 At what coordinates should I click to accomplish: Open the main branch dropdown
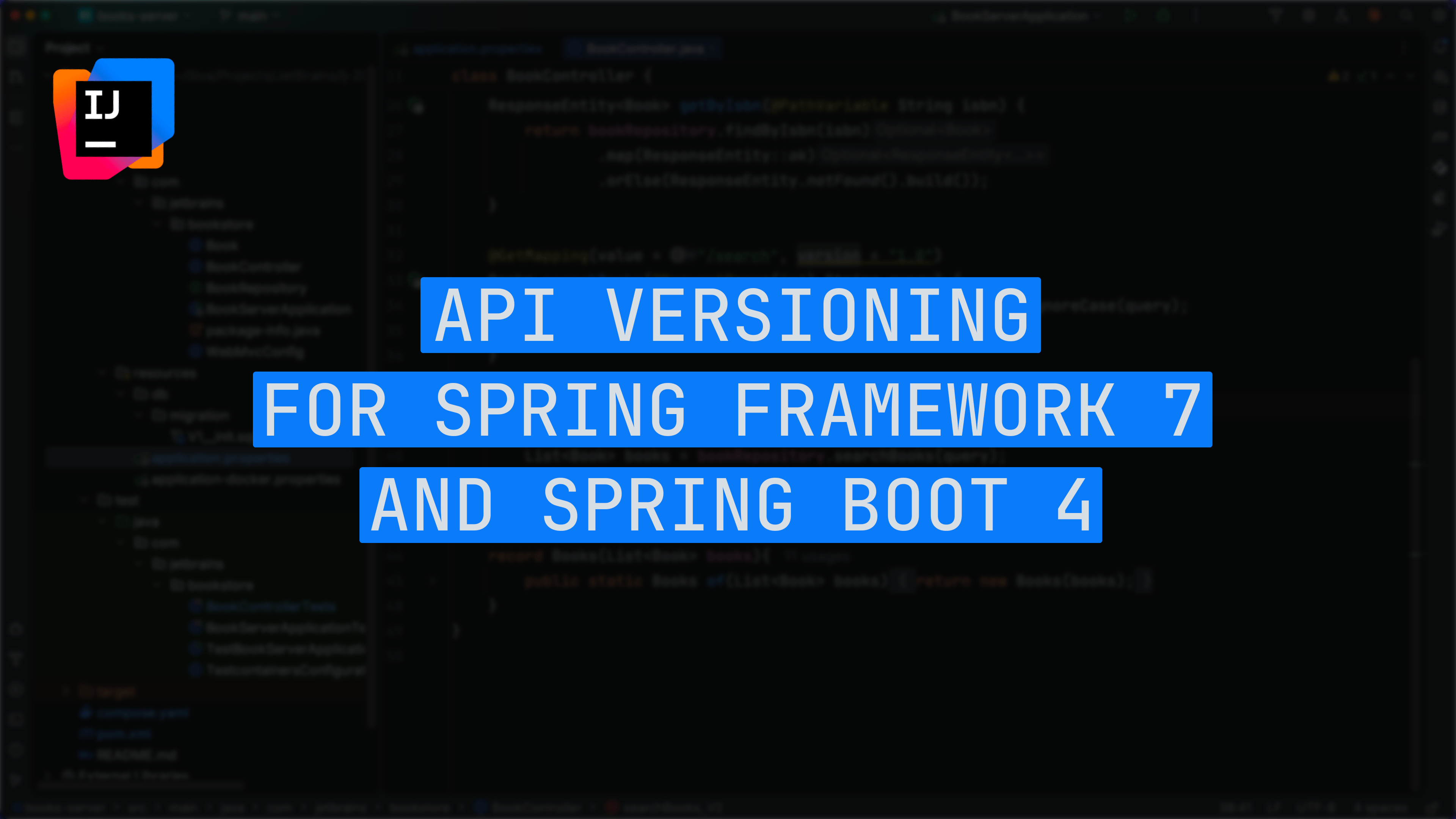(251, 16)
